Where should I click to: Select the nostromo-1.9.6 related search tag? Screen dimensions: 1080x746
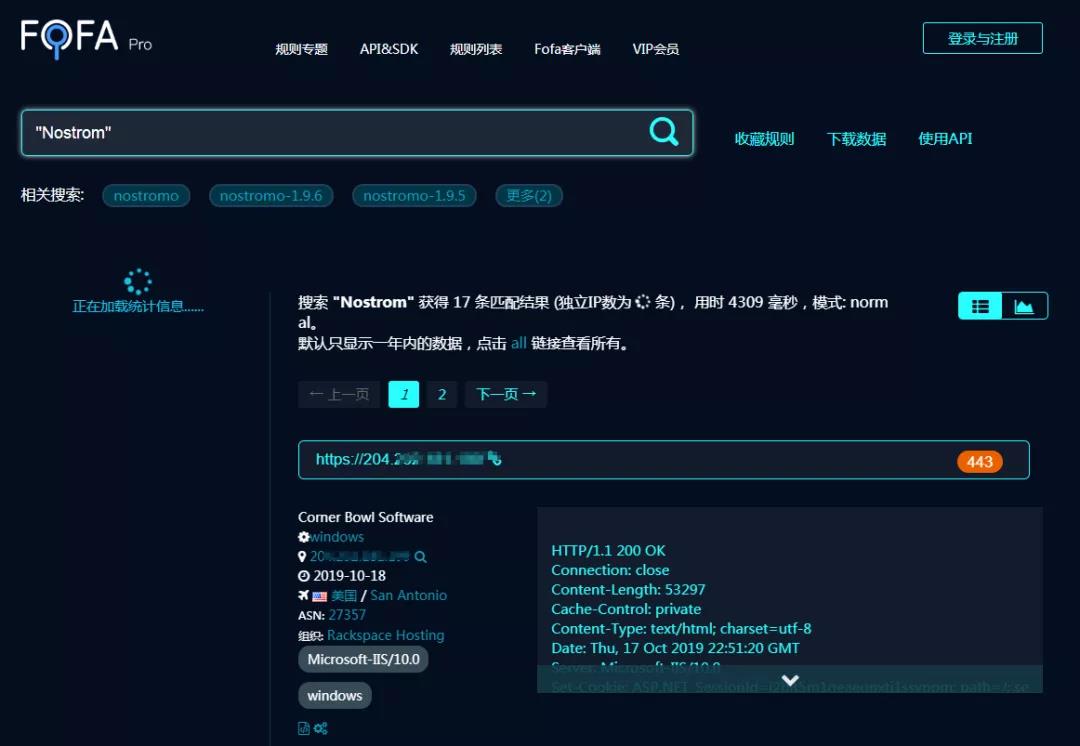click(271, 196)
